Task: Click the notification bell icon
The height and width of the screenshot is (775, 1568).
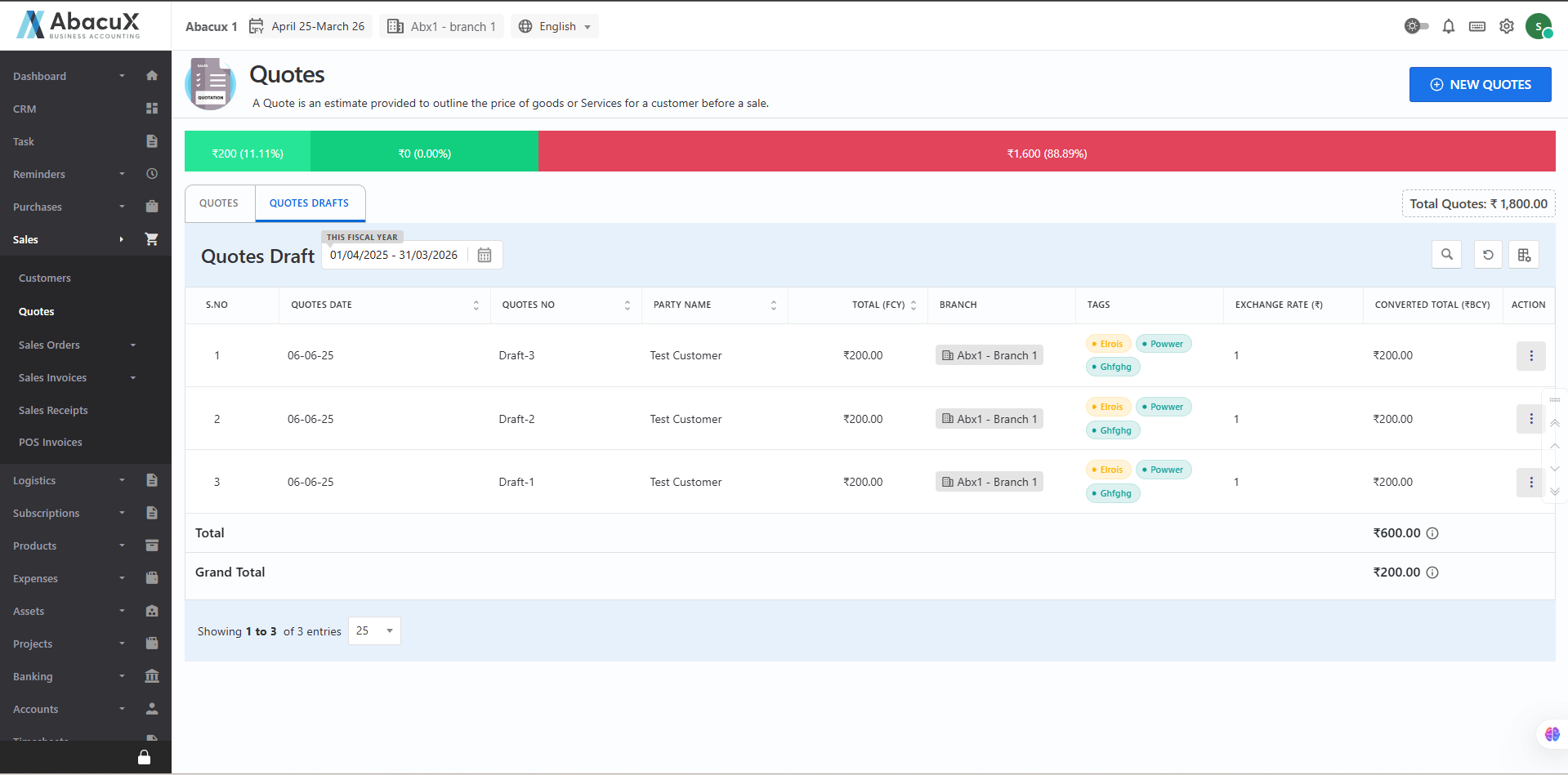Action: 1448,26
